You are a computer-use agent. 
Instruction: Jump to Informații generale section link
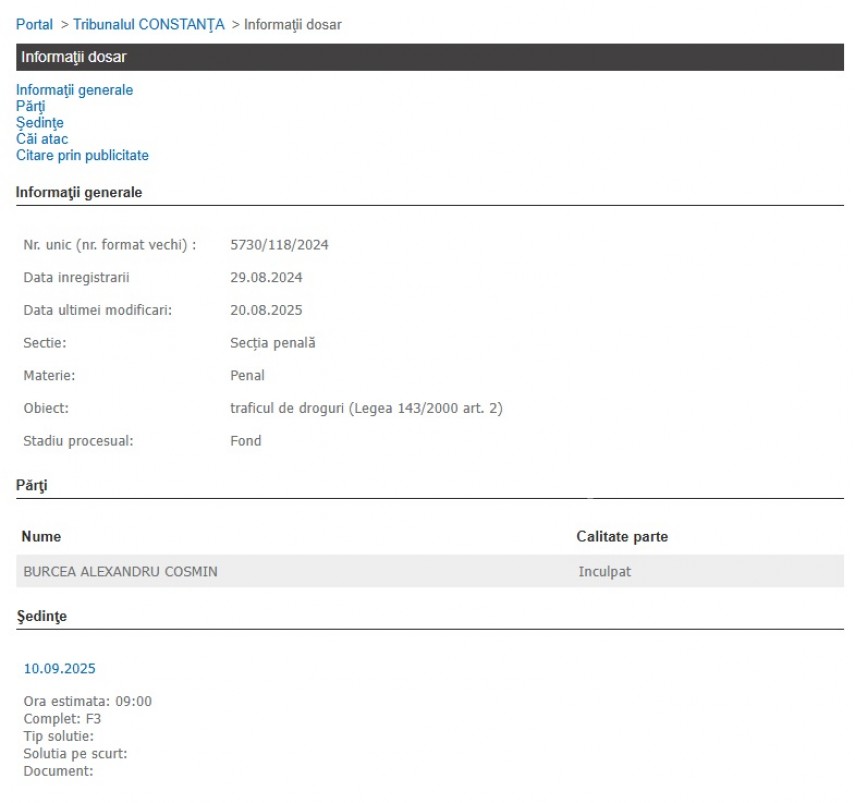74,90
